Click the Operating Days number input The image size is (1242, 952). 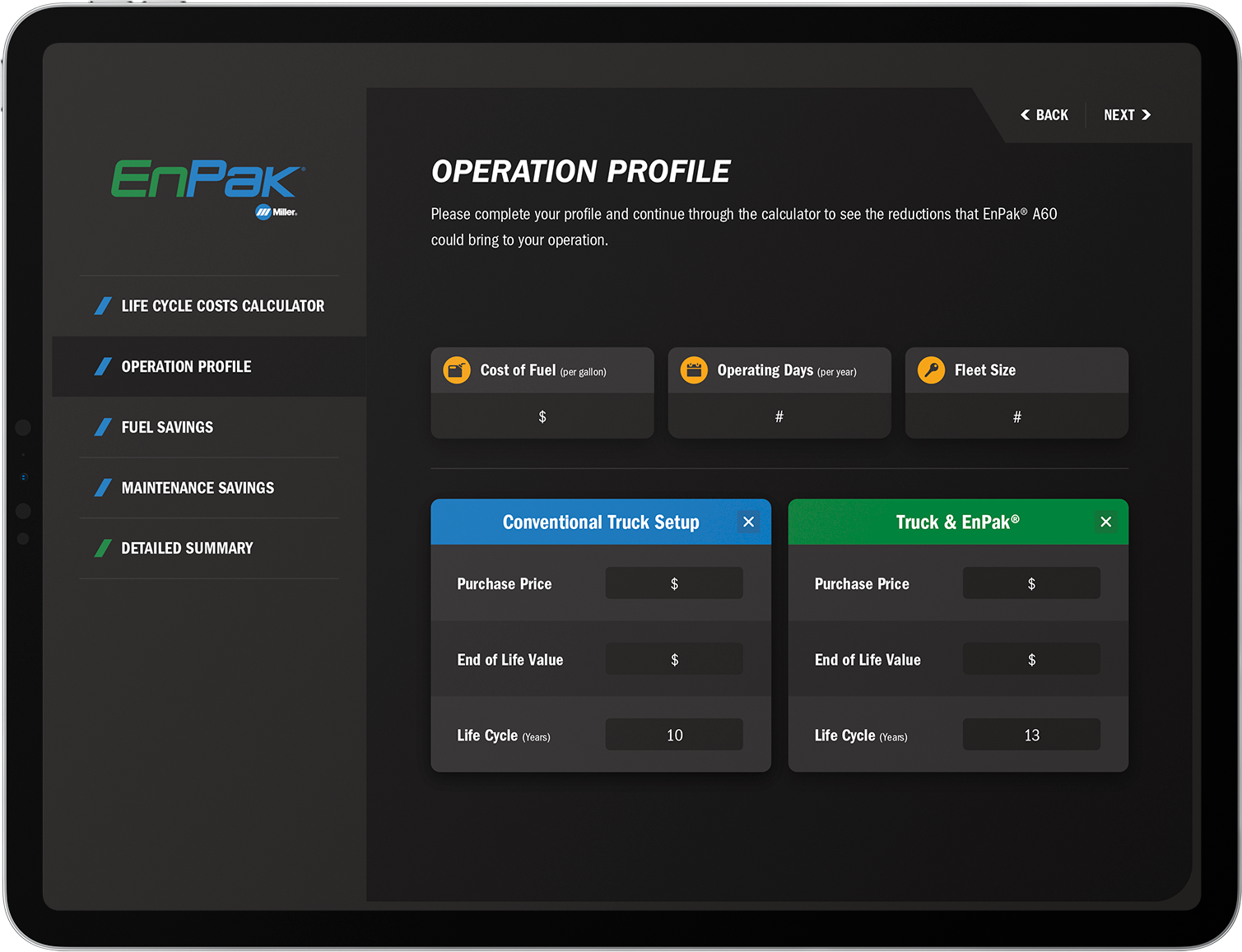coord(779,416)
